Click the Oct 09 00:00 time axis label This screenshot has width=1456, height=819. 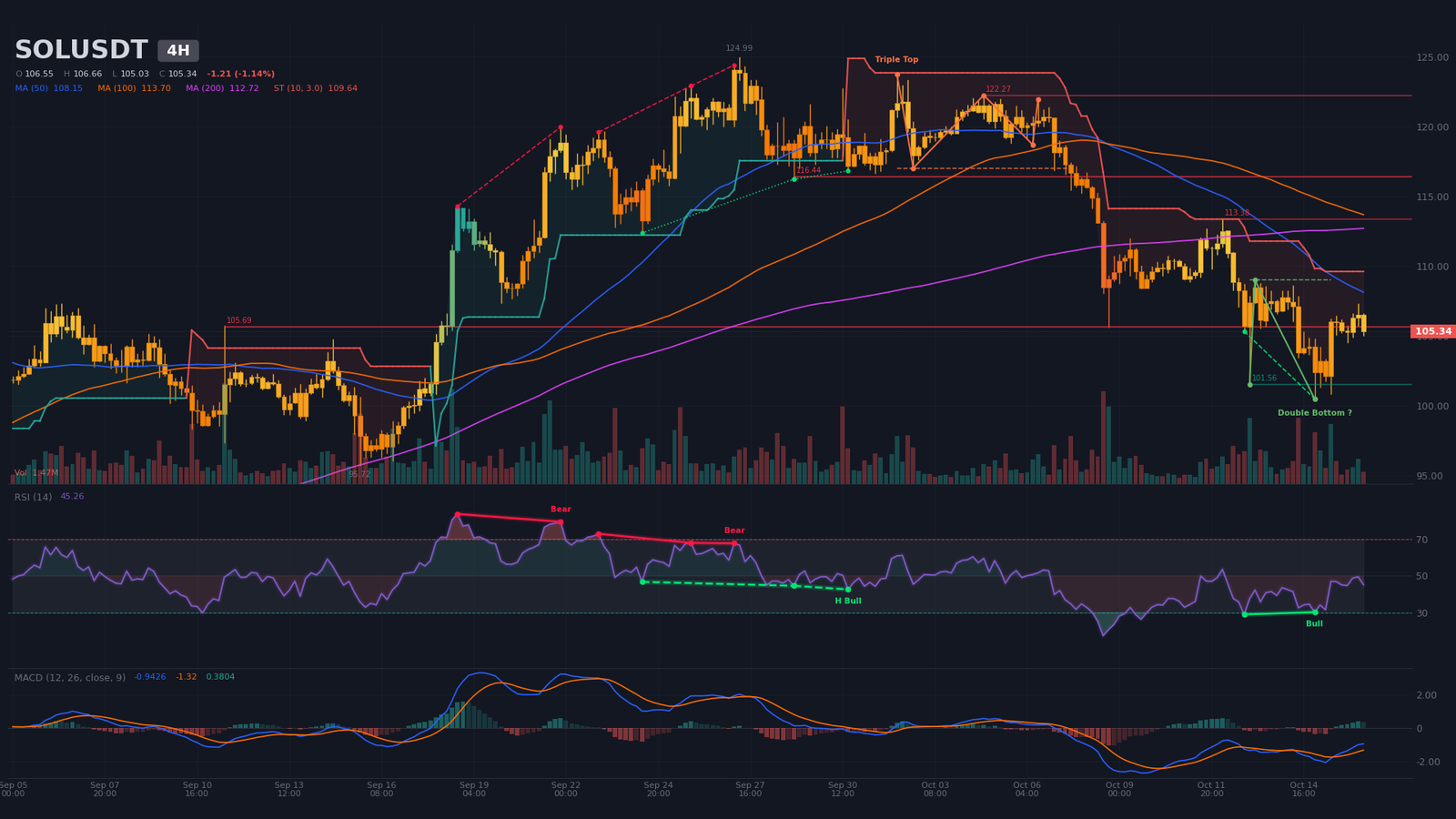pyautogui.click(x=1119, y=789)
